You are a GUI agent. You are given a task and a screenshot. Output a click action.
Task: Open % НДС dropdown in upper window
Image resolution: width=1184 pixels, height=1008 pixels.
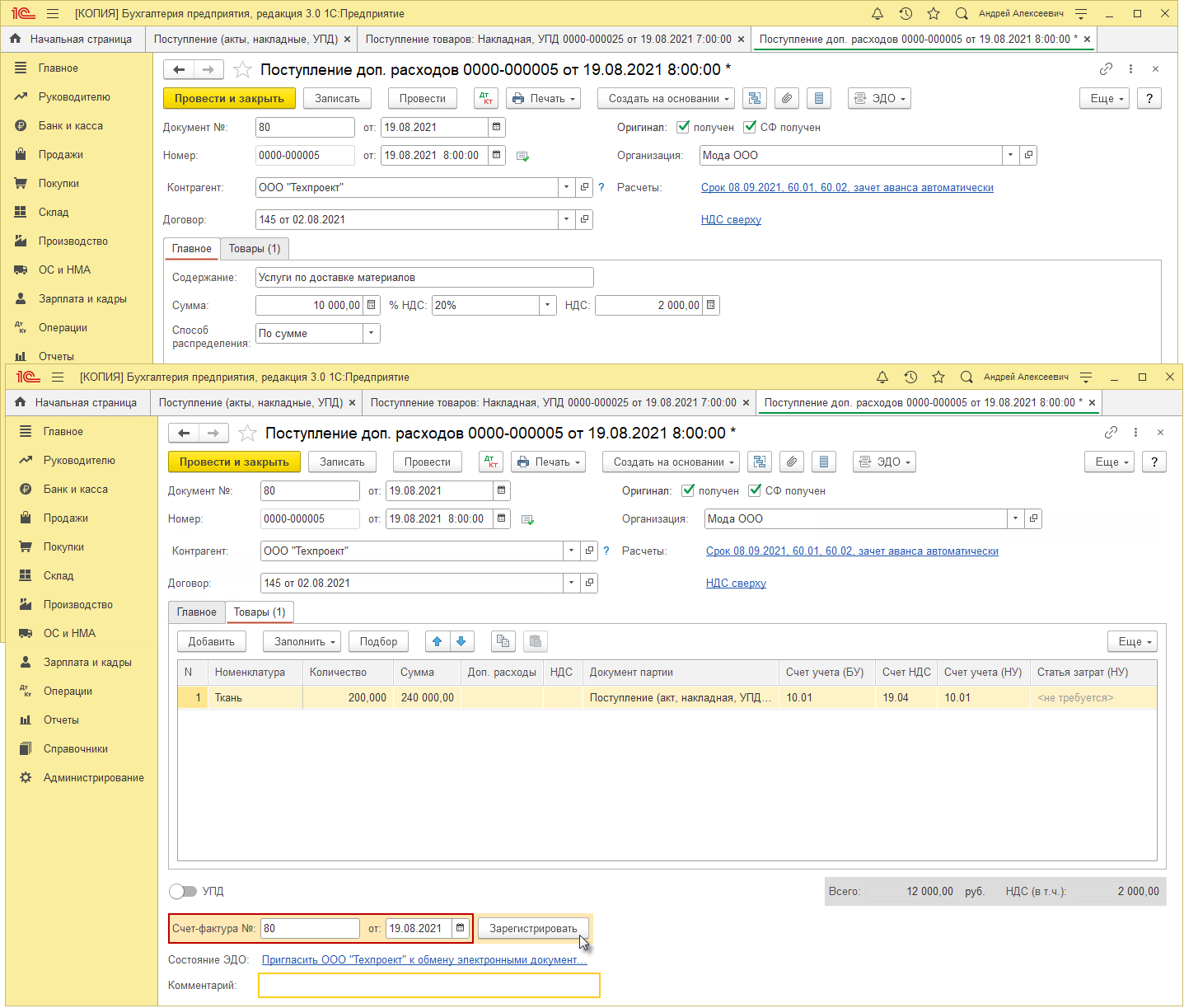(548, 305)
